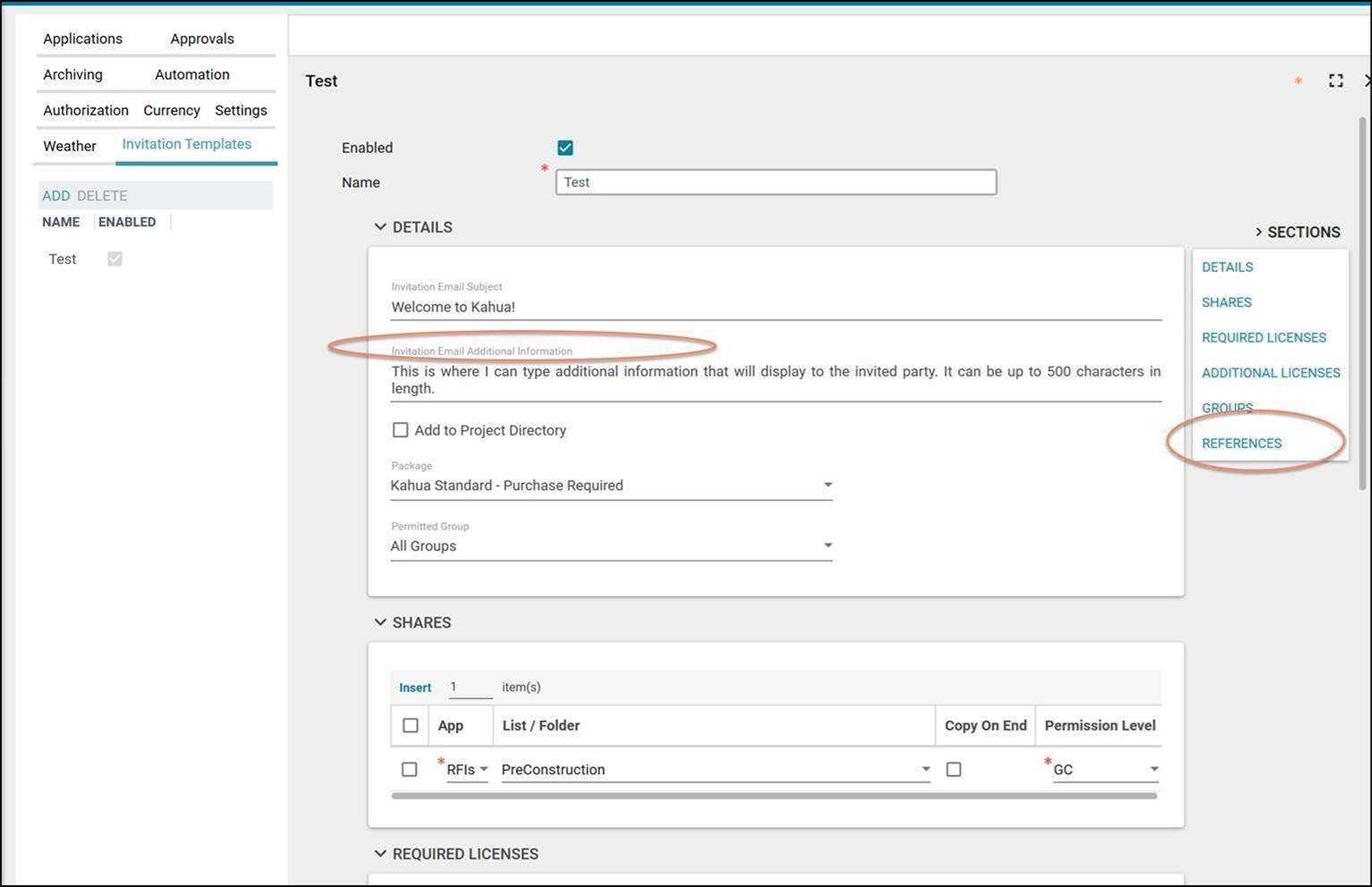Open the Permission Level GC dropdown
Screen dimensions: 1372x887
(x=1154, y=769)
